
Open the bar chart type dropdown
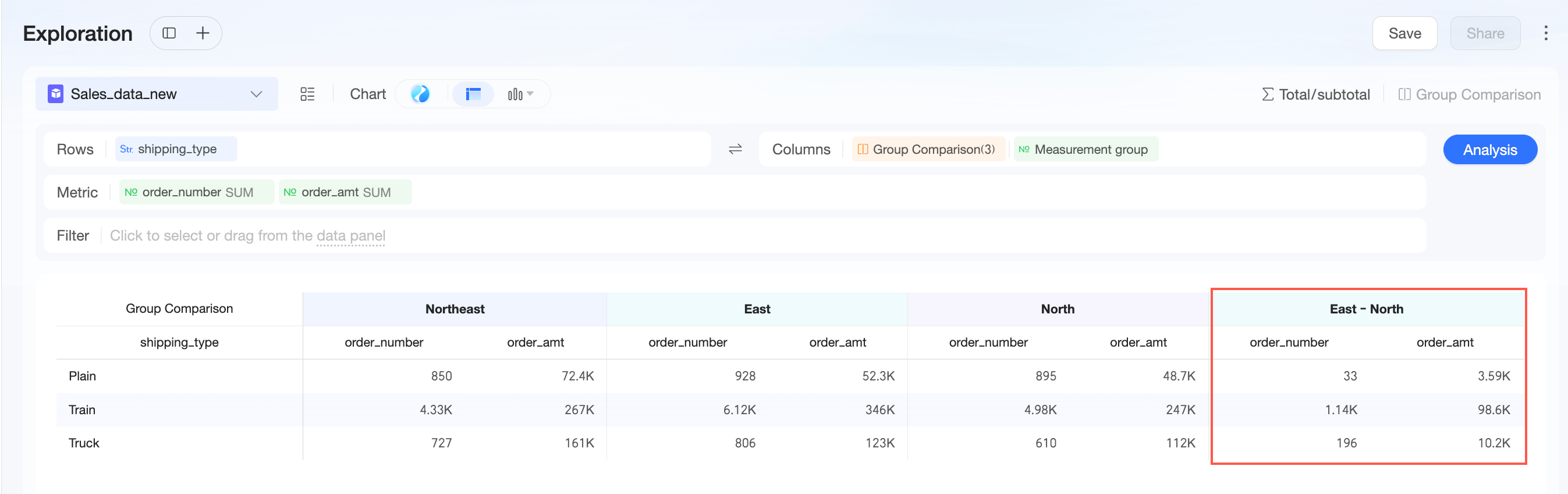point(520,94)
